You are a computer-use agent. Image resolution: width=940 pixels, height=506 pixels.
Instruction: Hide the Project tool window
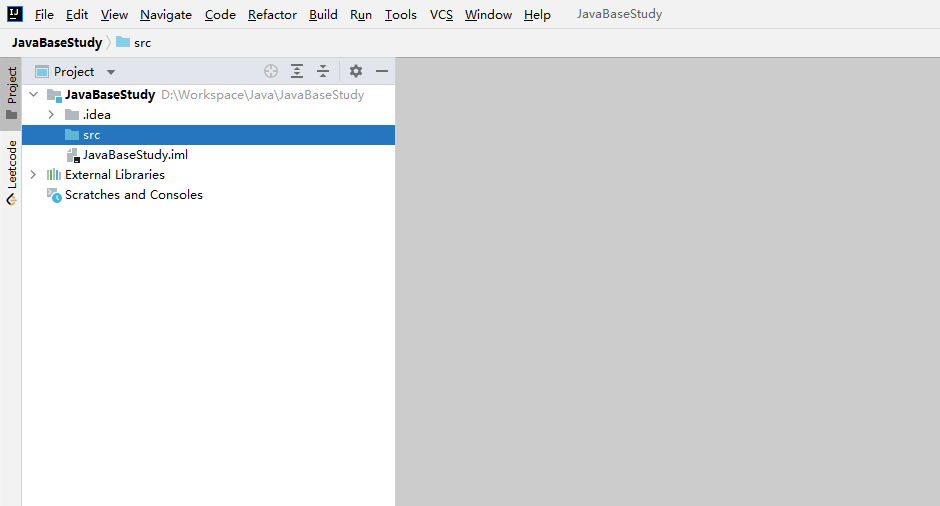pyautogui.click(x=382, y=71)
